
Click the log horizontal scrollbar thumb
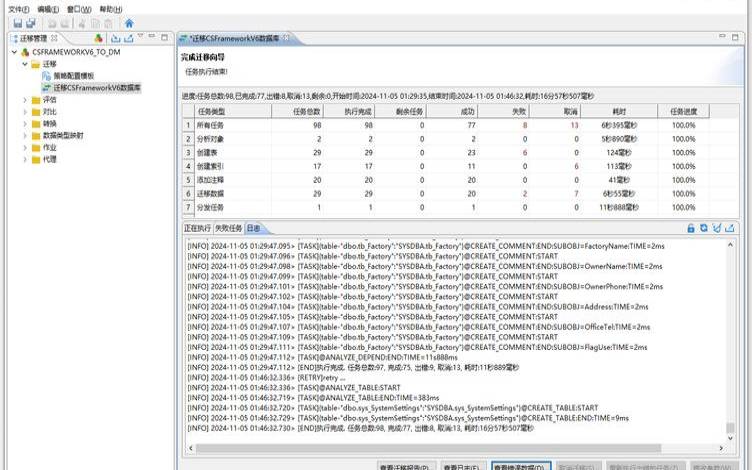coord(428,448)
